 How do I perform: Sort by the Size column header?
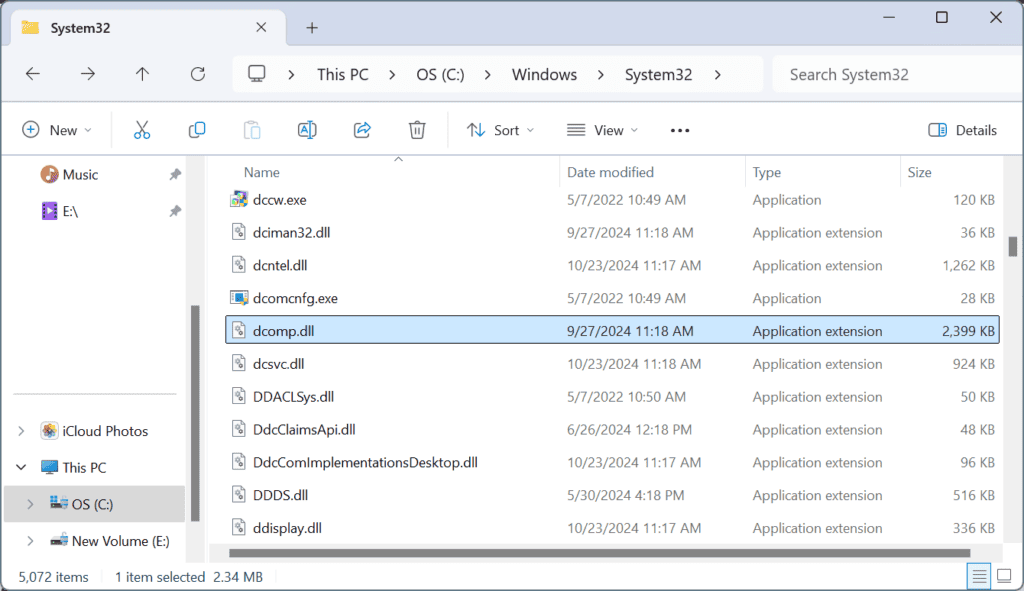pos(919,172)
